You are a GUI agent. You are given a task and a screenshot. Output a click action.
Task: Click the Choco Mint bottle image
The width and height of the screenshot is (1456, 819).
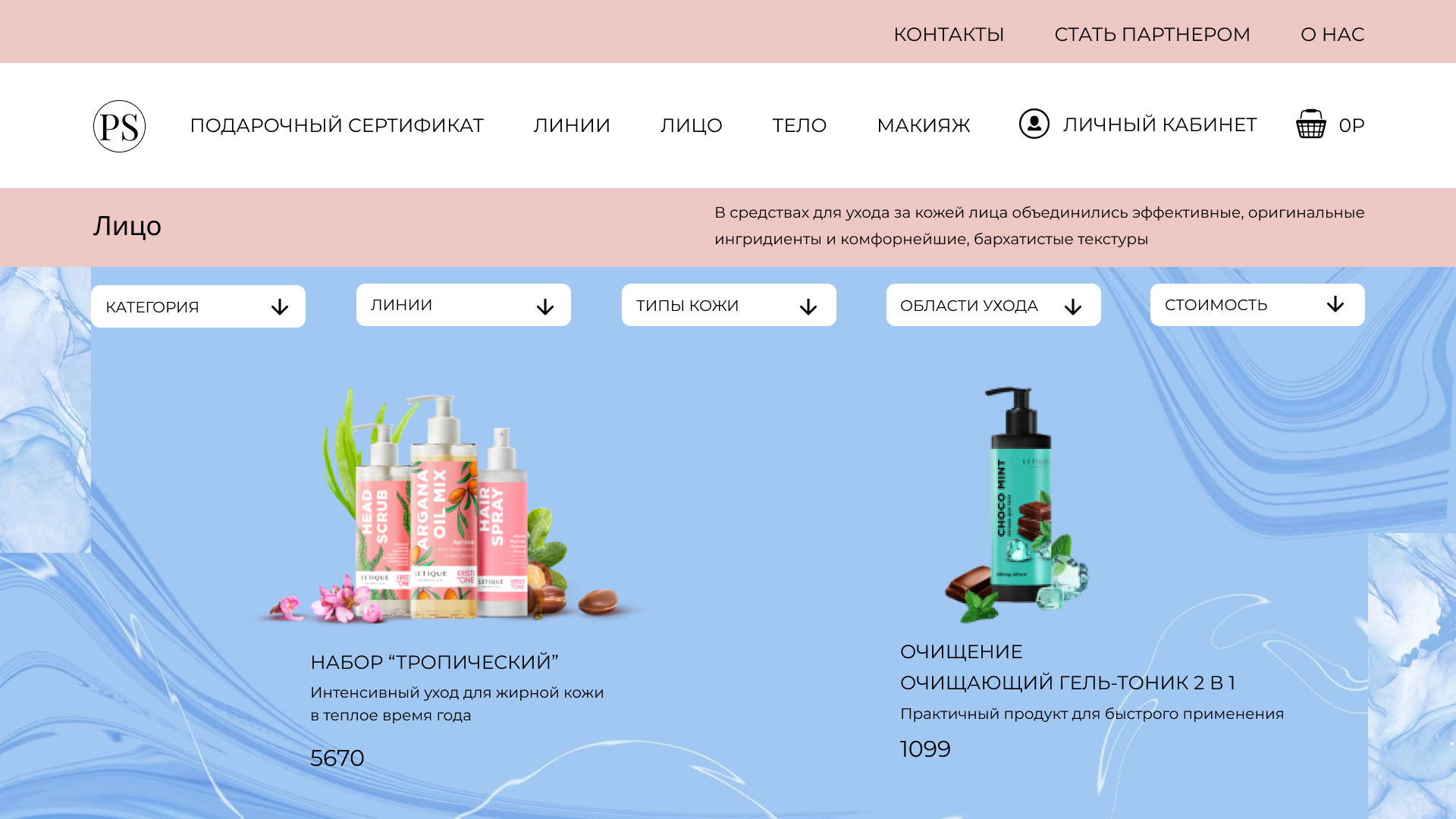[1016, 504]
